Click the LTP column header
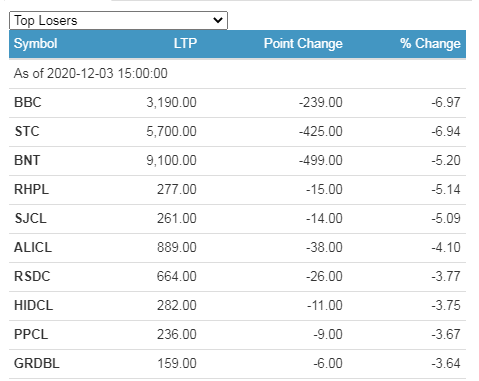The width and height of the screenshot is (479, 381). pyautogui.click(x=185, y=43)
